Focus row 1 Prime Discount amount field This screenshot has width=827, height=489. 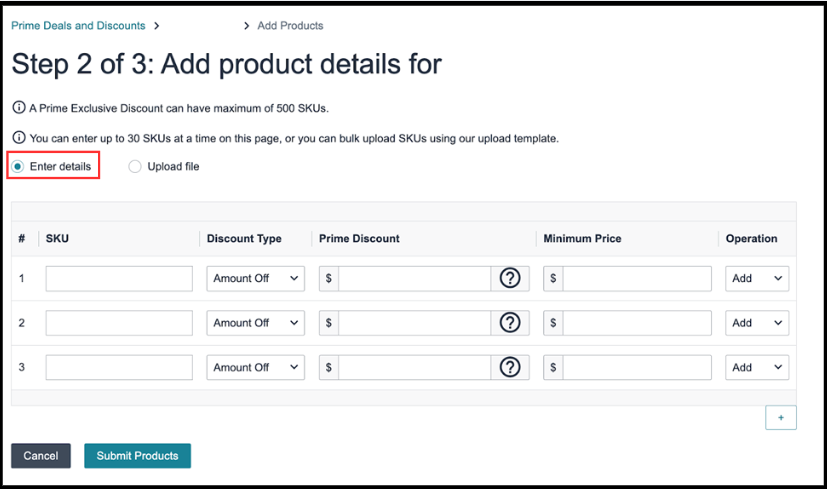pyautogui.click(x=415, y=278)
